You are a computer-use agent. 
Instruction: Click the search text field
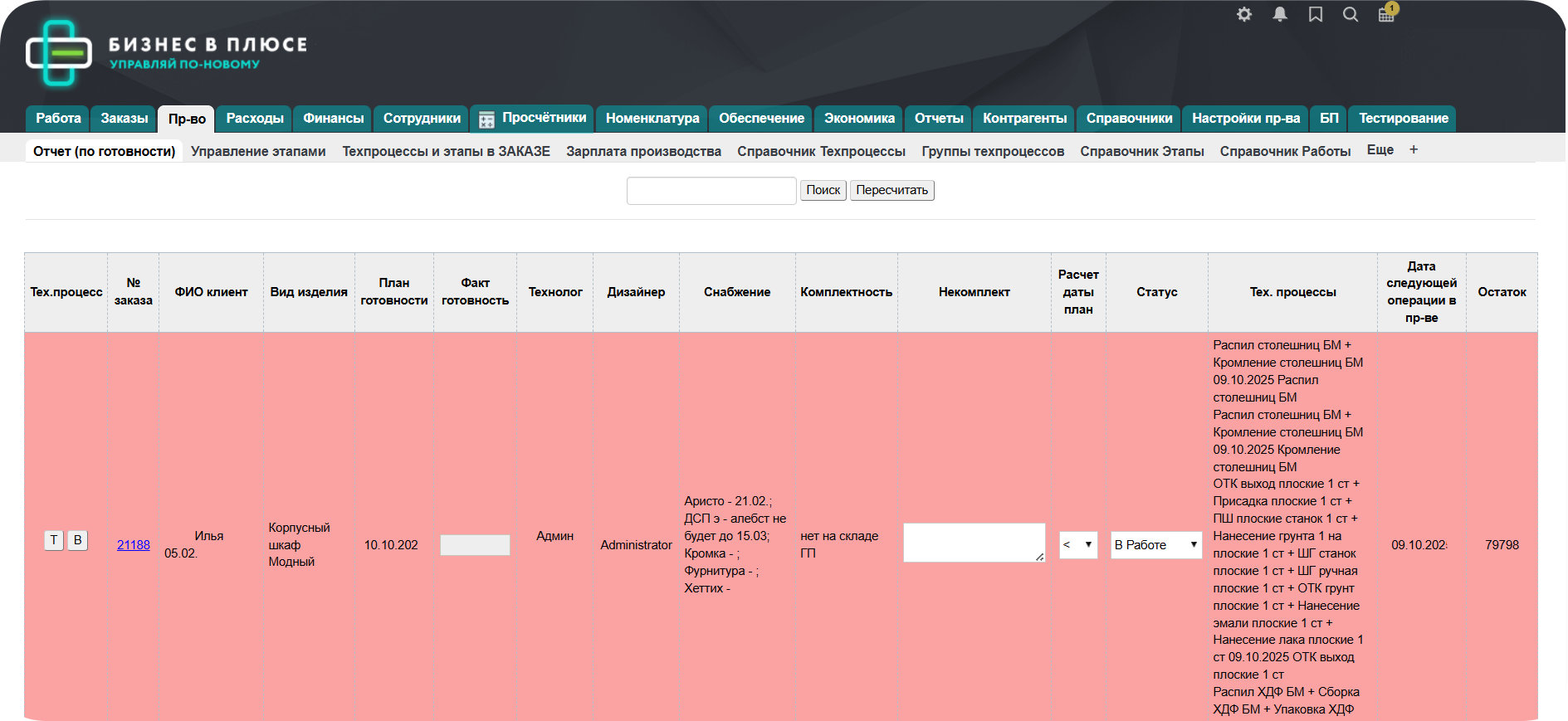coord(711,191)
